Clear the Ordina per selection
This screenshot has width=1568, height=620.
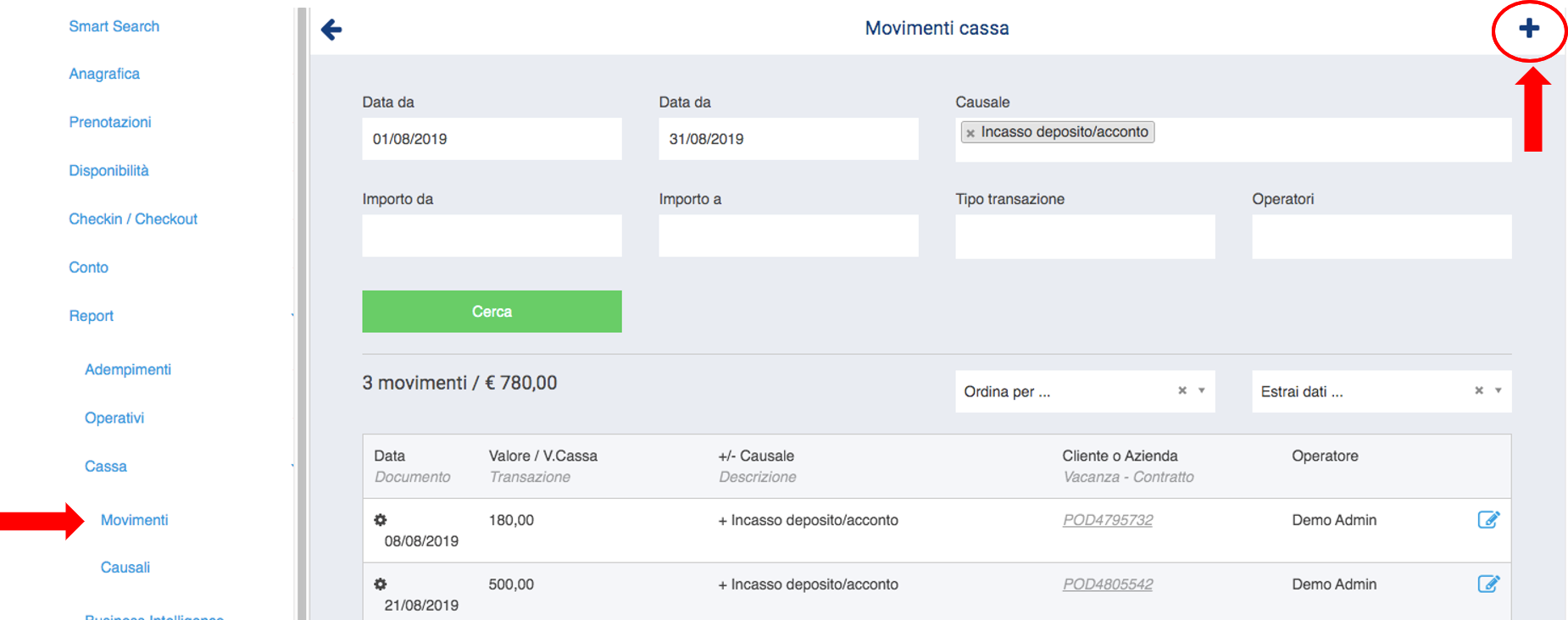(1182, 390)
